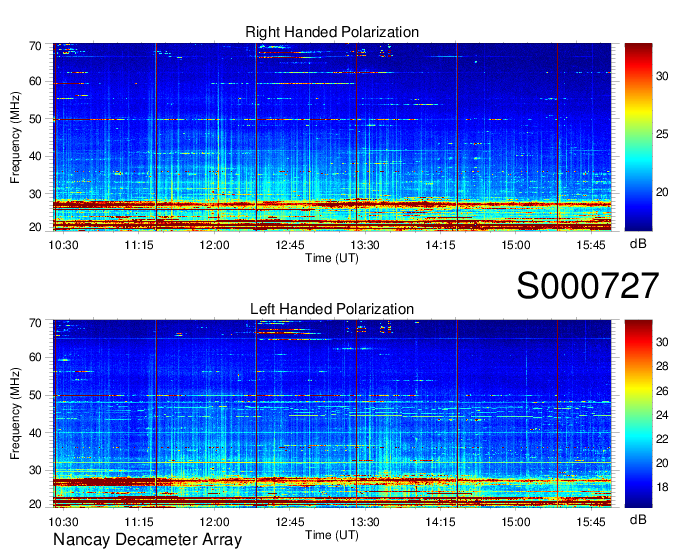Click the 30 MHz tick on top plot
The width and height of the screenshot is (680, 552).
tap(35, 194)
